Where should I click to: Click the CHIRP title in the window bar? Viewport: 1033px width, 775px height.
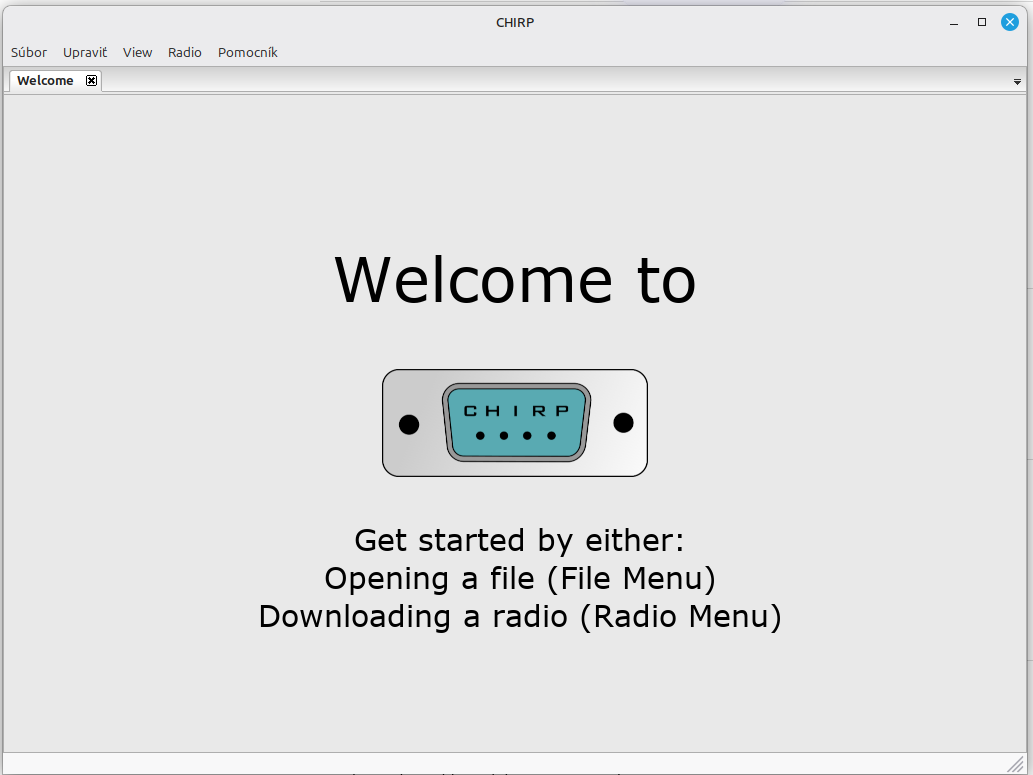tap(515, 22)
